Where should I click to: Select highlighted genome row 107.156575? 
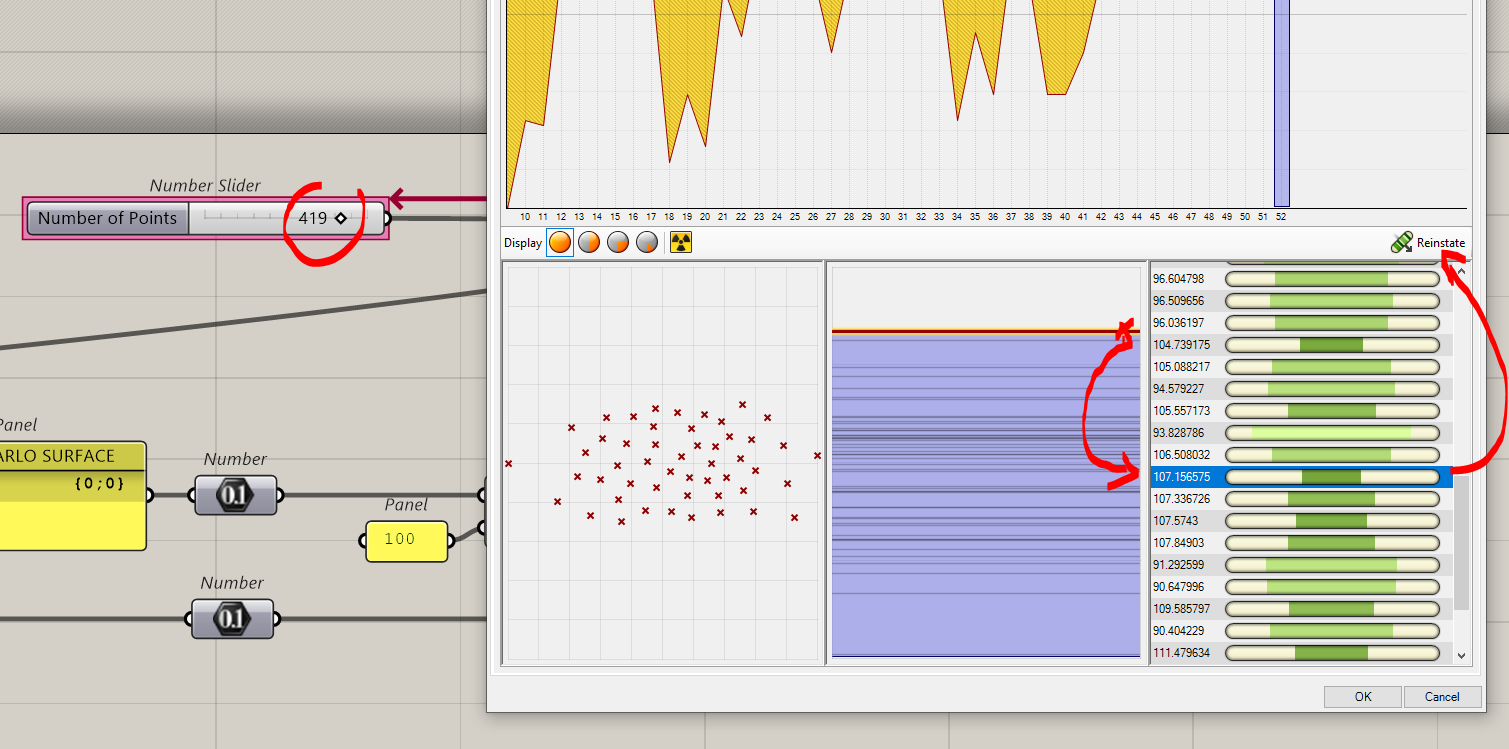[x=1301, y=477]
